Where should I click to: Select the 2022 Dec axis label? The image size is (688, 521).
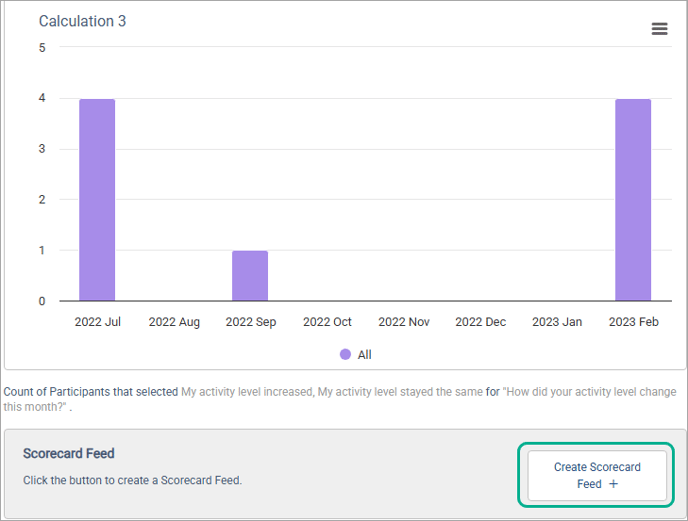[480, 322]
